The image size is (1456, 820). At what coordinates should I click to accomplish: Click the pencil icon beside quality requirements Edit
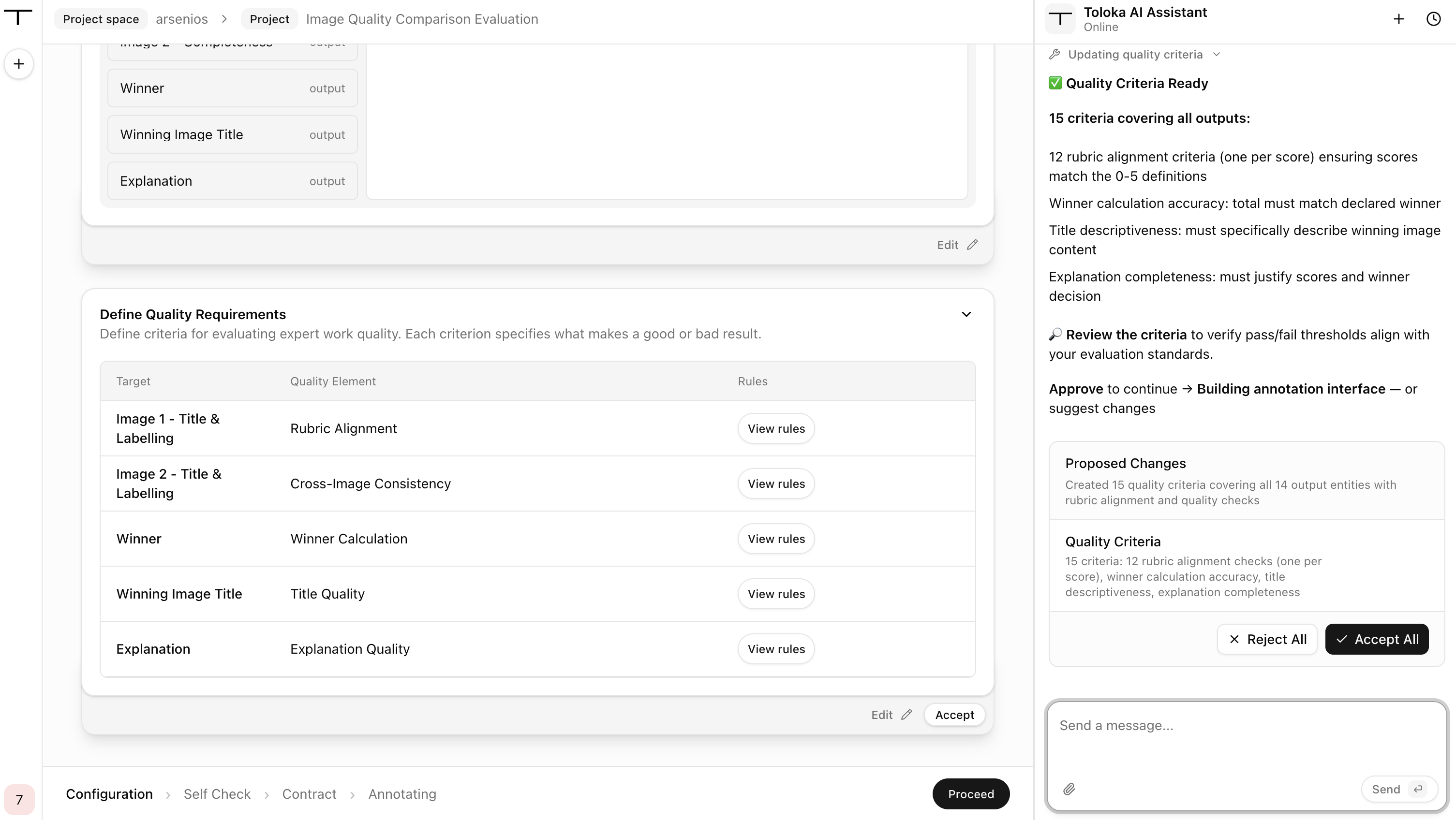906,715
